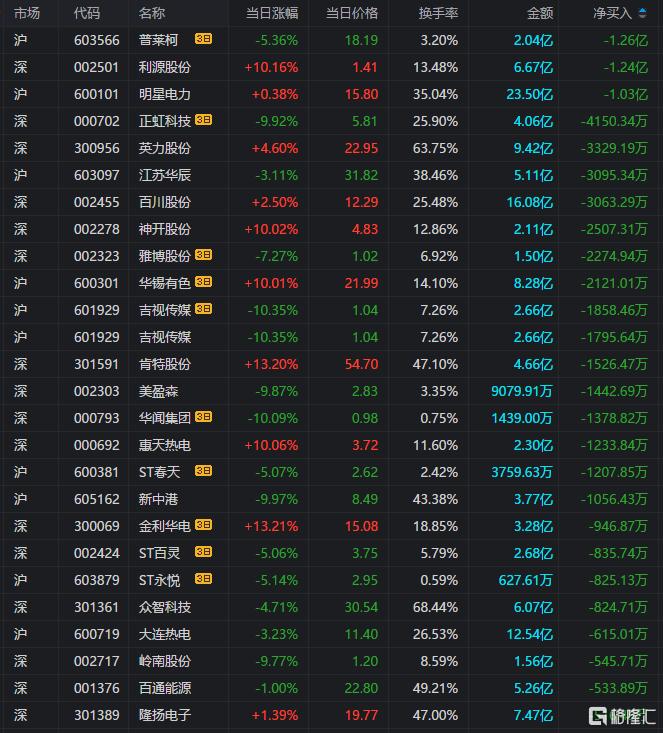Click the 3日 badge next to 普莱柯
Screen dimensions: 663x733
pos(203,39)
